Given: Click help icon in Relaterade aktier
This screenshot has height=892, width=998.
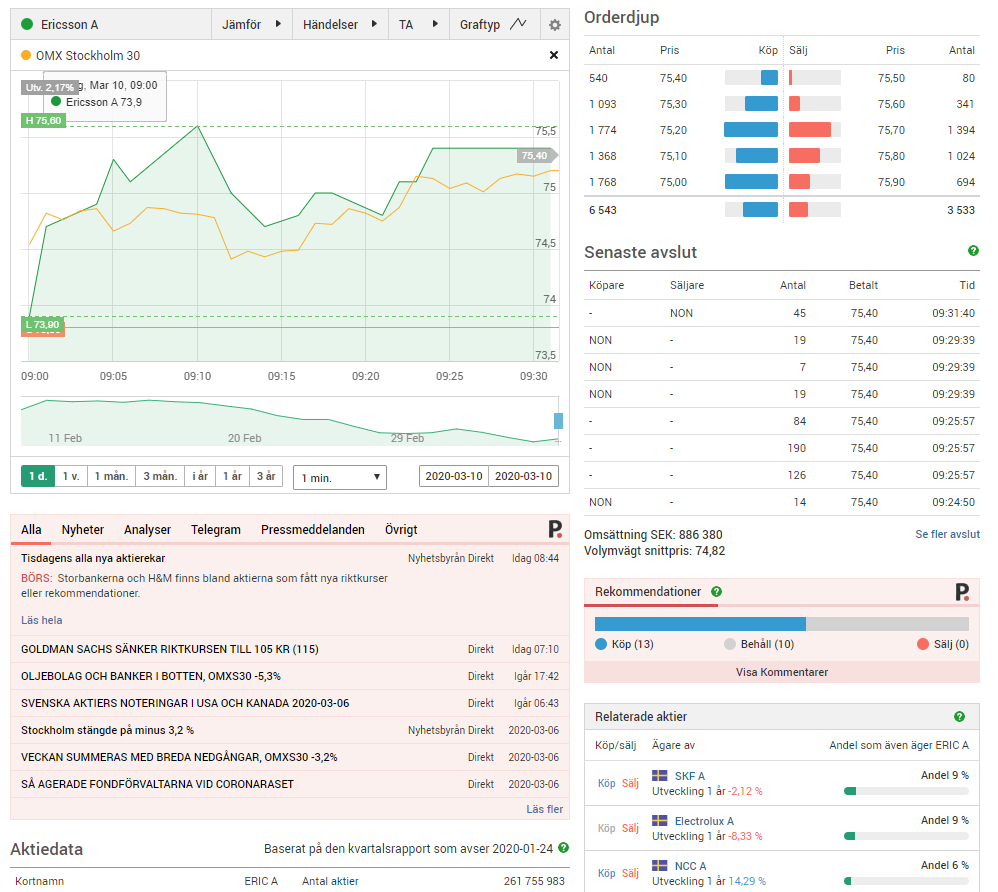Looking at the screenshot, I should (x=959, y=717).
